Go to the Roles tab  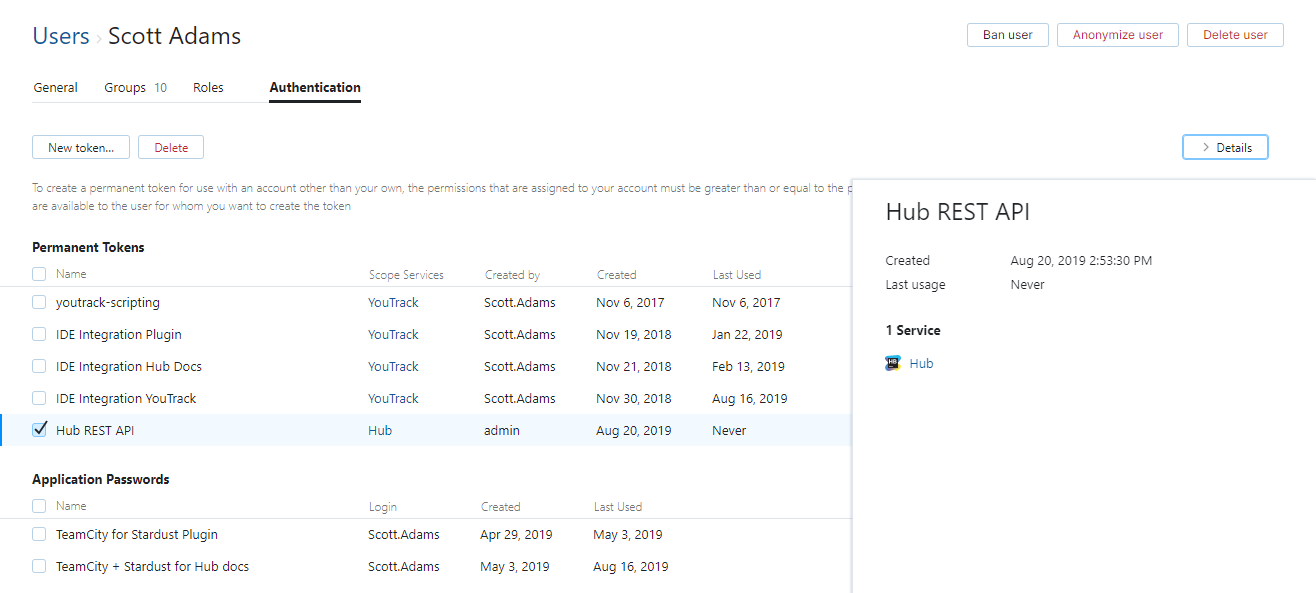pos(208,88)
